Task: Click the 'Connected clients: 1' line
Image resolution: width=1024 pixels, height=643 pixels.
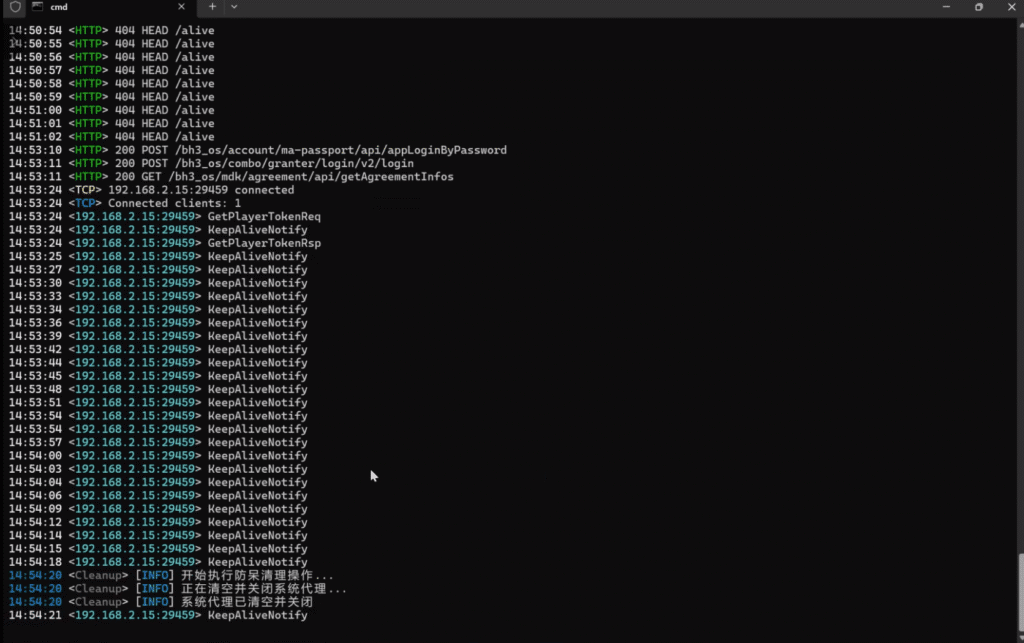Action: (174, 203)
